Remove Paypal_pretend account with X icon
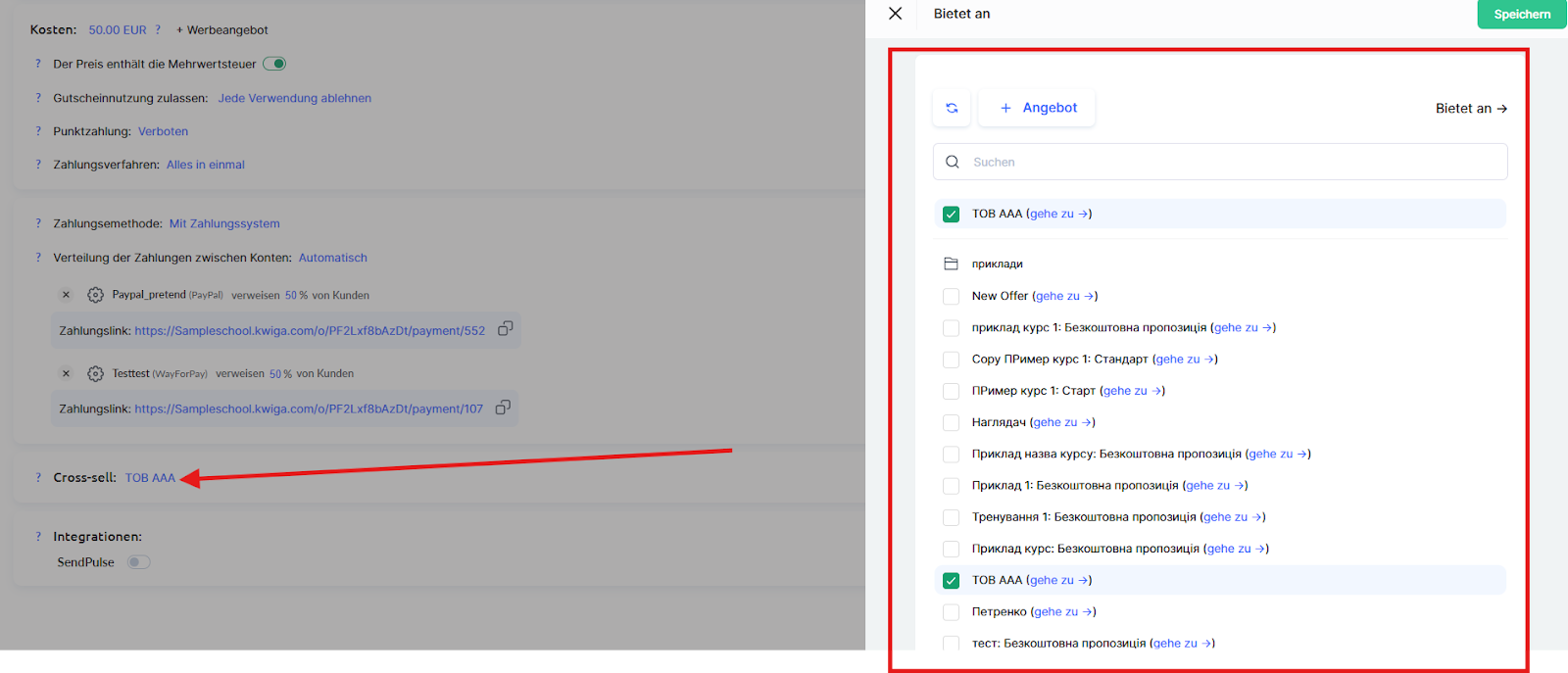The height and width of the screenshot is (673, 1568). point(66,295)
